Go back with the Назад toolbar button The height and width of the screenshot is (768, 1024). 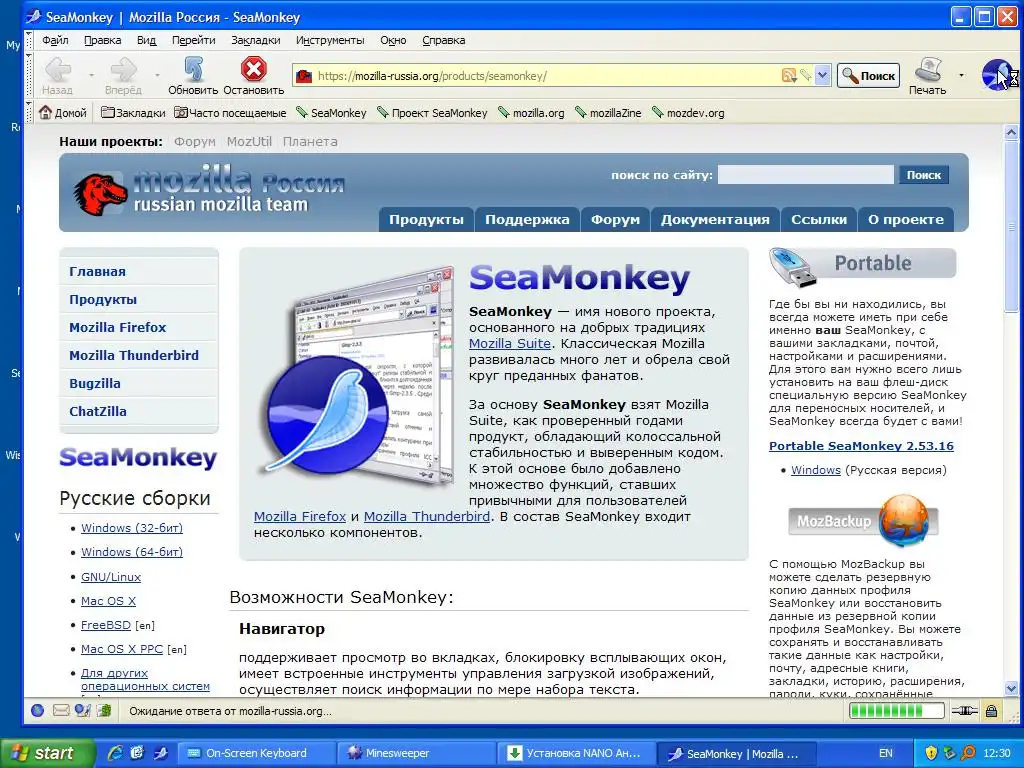point(58,76)
